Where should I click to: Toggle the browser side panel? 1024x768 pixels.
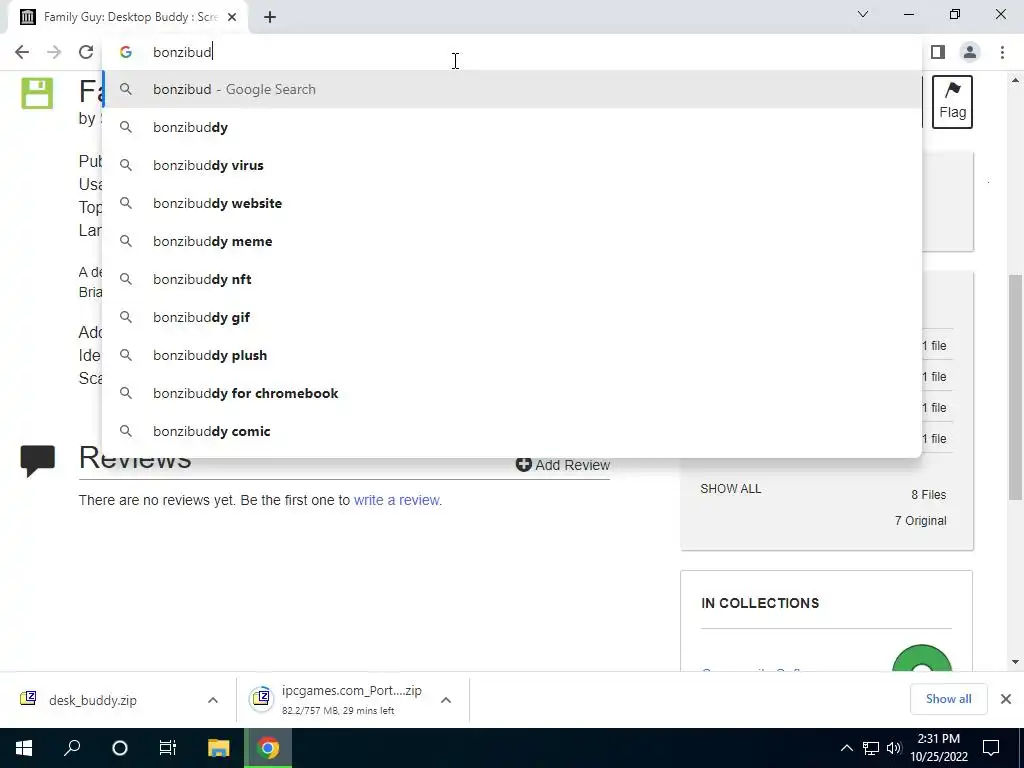point(938,52)
